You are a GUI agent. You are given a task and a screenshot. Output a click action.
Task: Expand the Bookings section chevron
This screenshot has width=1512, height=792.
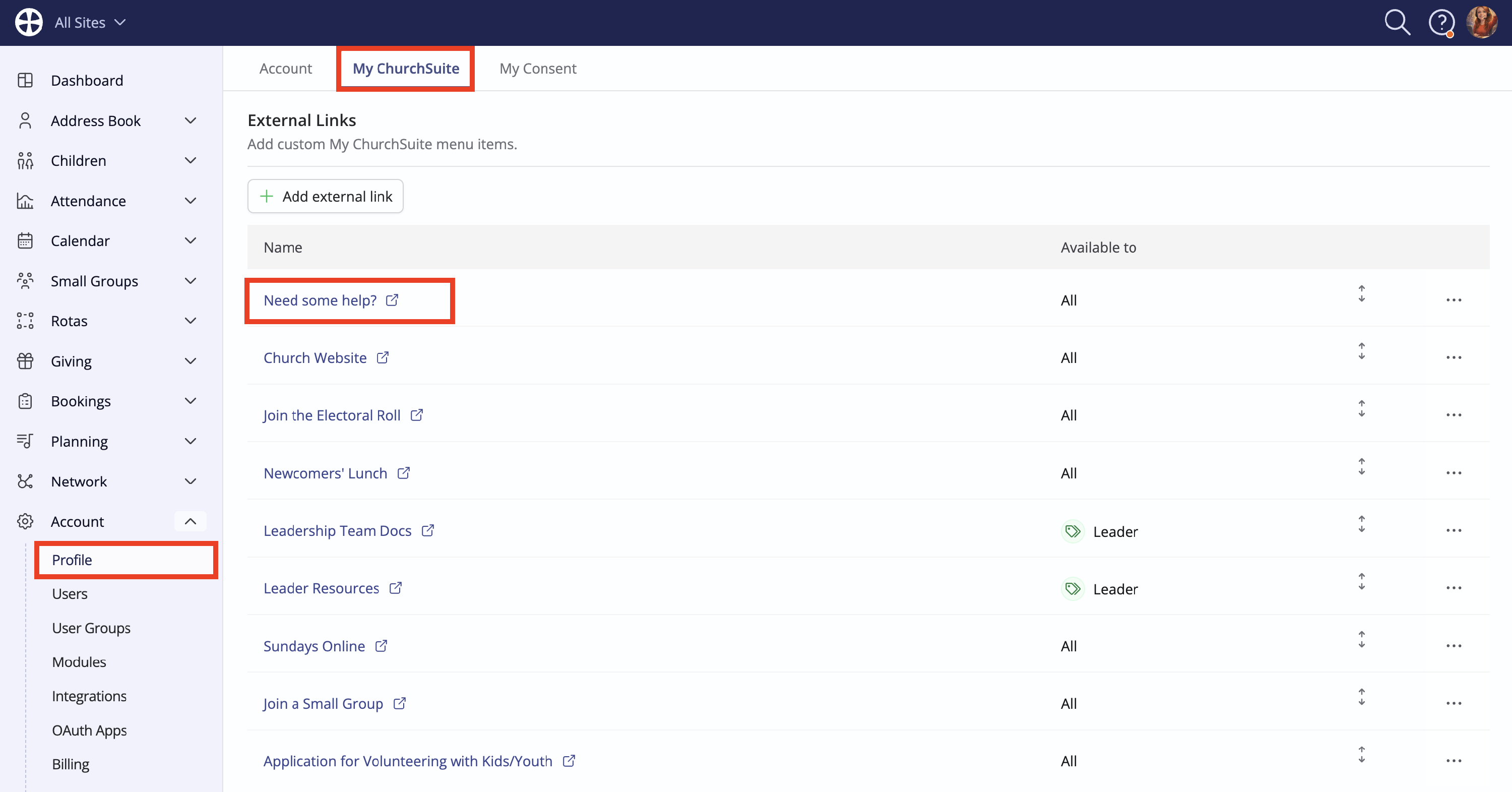coord(190,401)
